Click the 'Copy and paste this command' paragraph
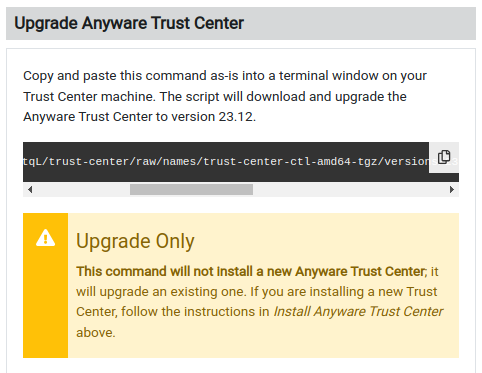The width and height of the screenshot is (482, 373). (x=225, y=96)
